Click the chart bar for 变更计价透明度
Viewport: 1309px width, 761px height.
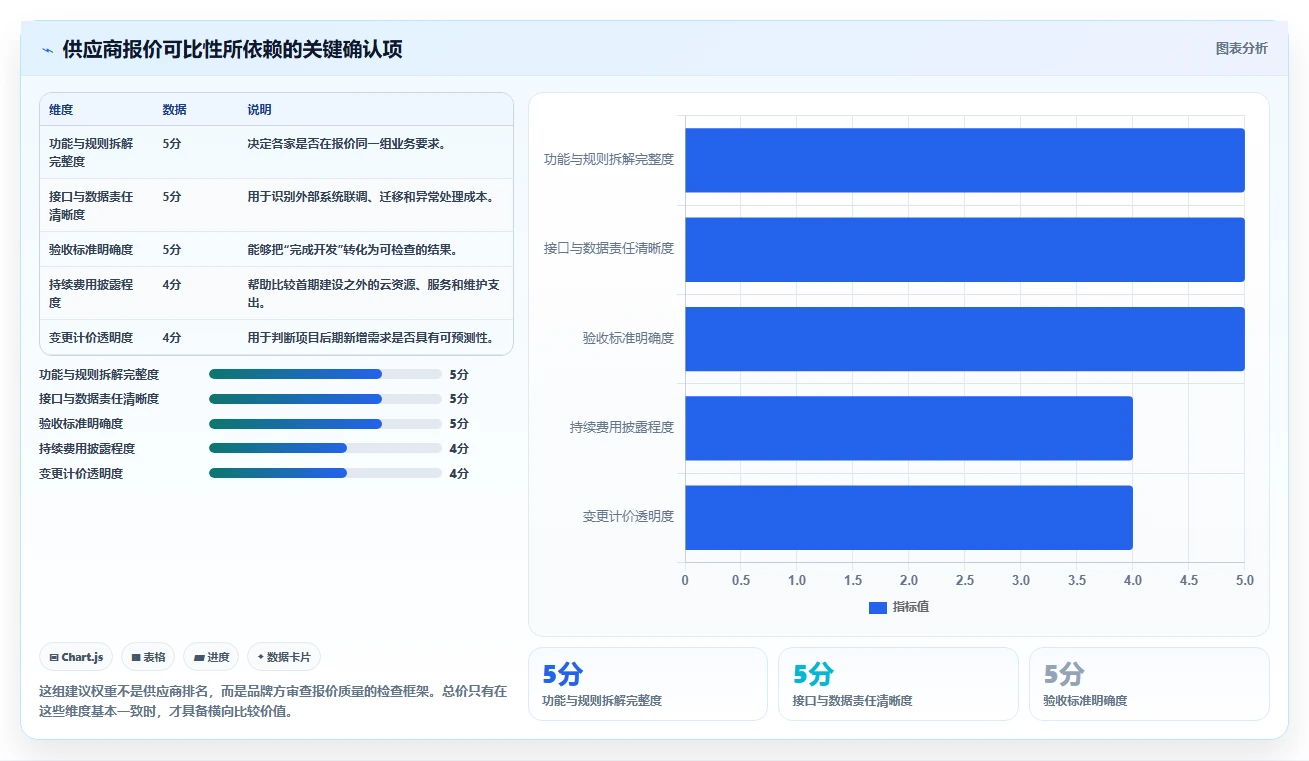(x=909, y=518)
